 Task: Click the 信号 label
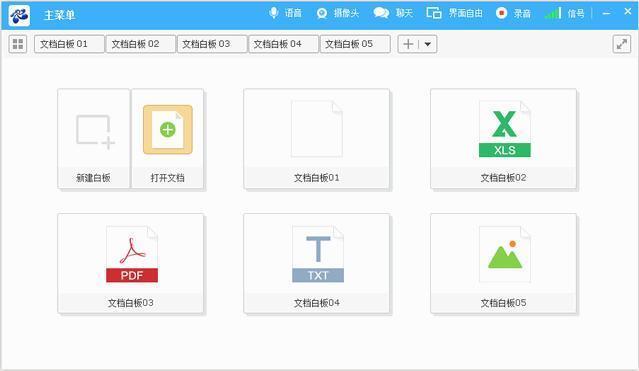pyautogui.click(x=576, y=13)
